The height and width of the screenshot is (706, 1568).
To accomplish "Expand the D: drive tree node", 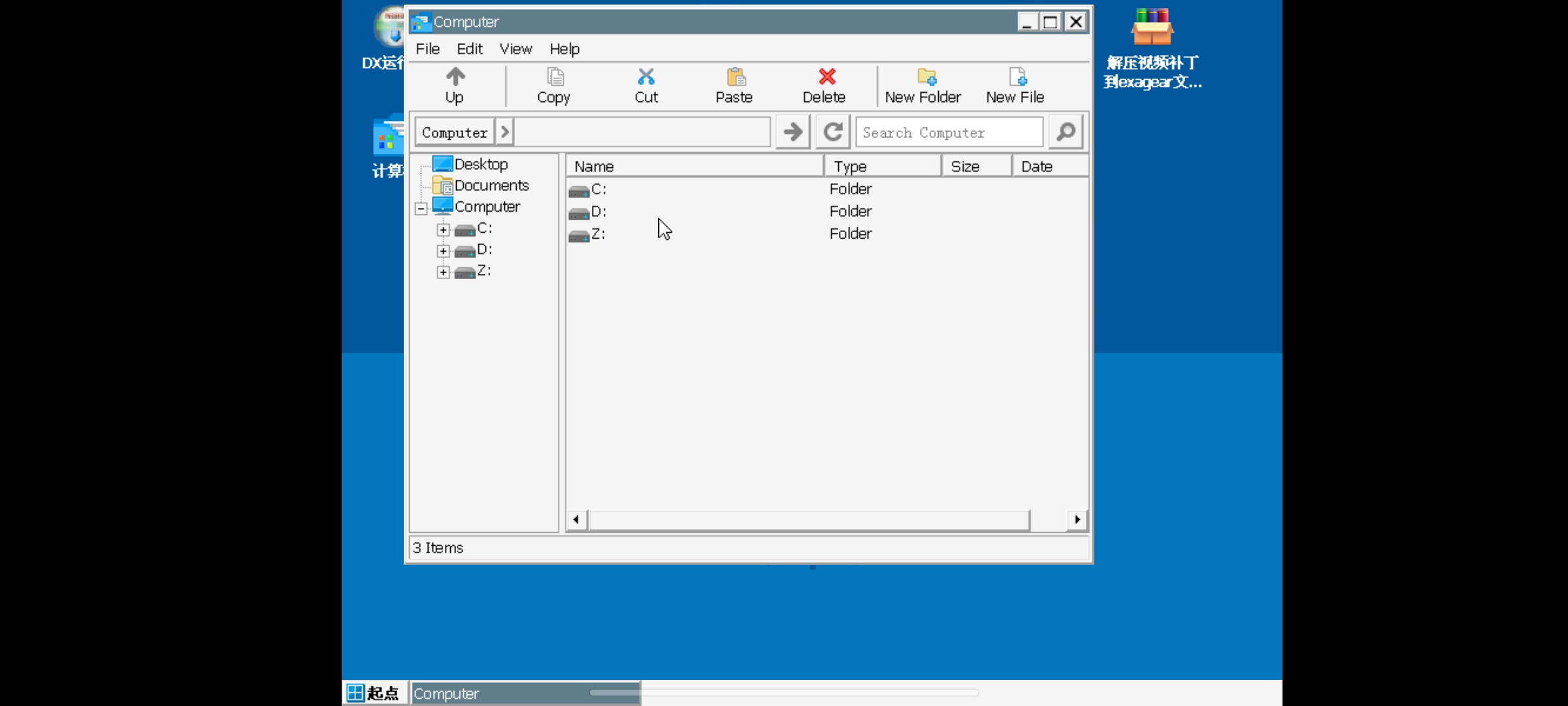I will pos(443,251).
